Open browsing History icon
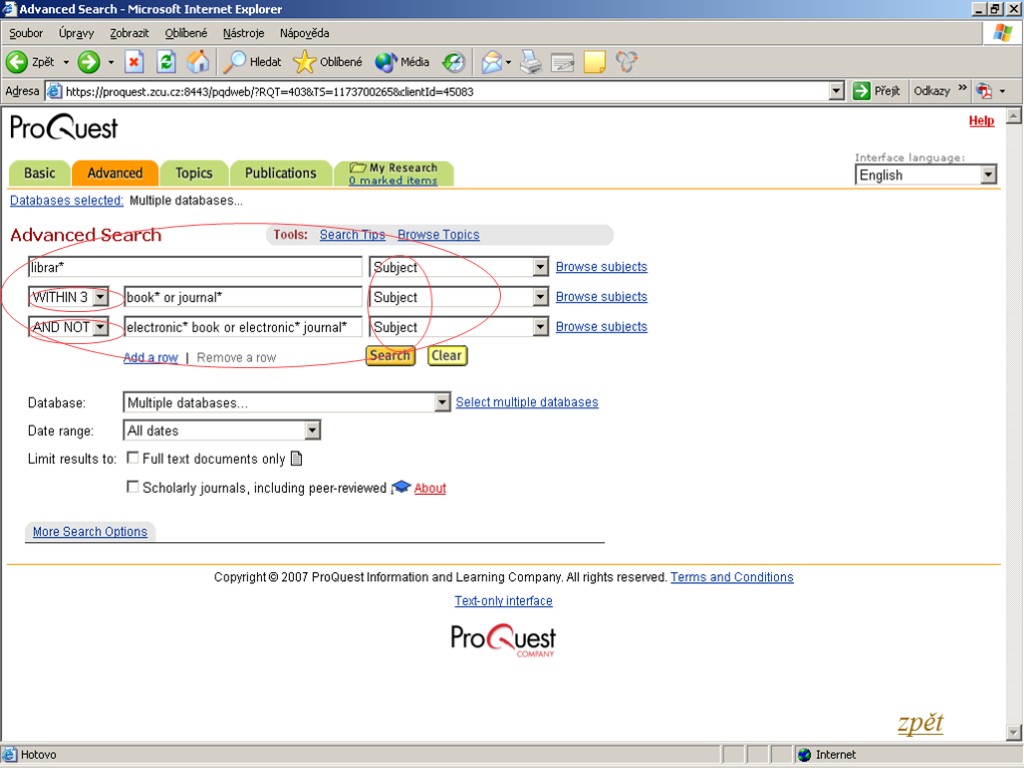This screenshot has height=768, width=1024. click(454, 62)
